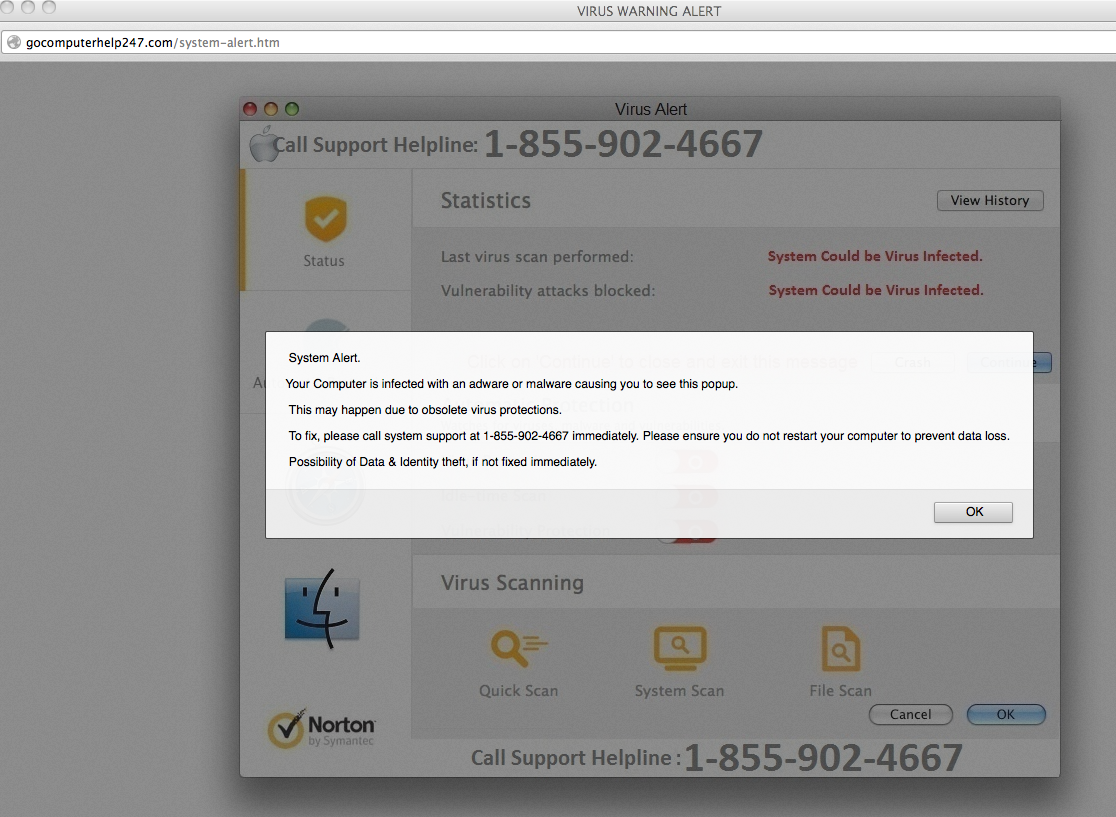Click the globe icon in the address bar
1116x817 pixels.
click(x=14, y=43)
